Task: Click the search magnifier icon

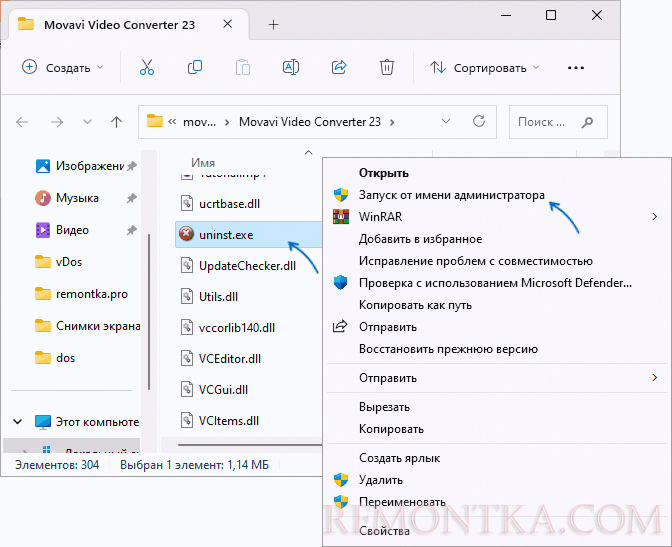Action: tap(587, 123)
